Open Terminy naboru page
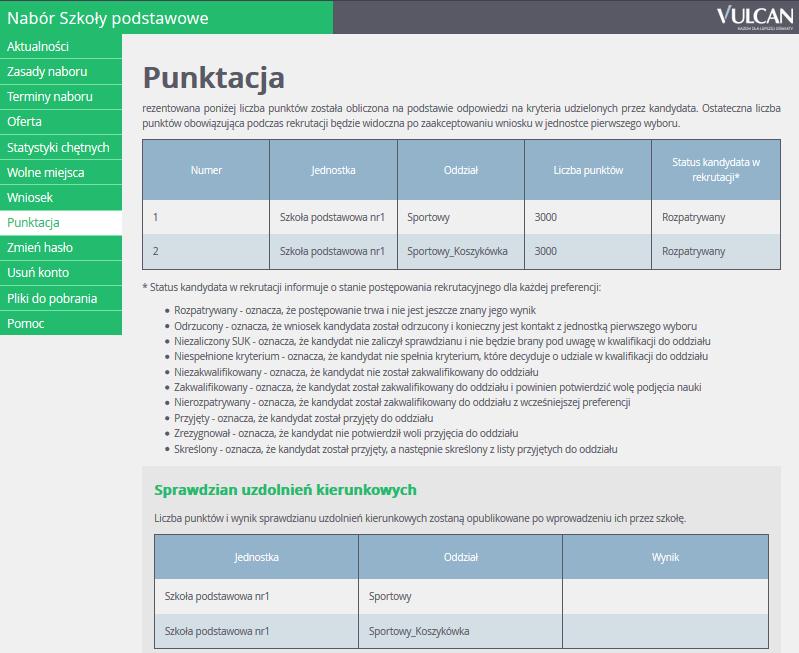Image resolution: width=799 pixels, height=653 pixels. tap(61, 96)
